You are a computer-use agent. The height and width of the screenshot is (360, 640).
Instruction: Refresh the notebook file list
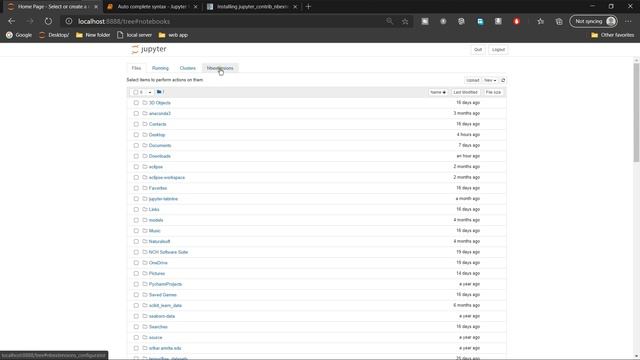point(503,80)
